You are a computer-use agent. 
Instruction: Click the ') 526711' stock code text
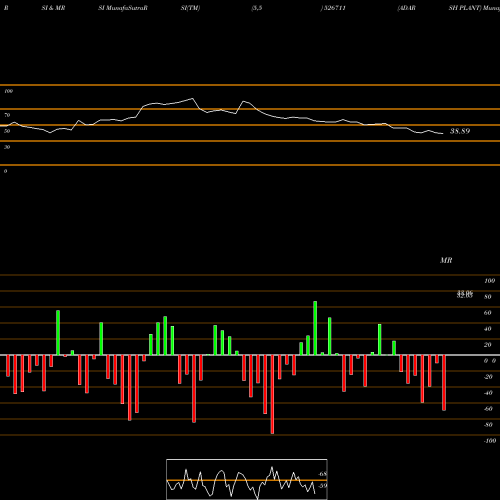[333, 8]
